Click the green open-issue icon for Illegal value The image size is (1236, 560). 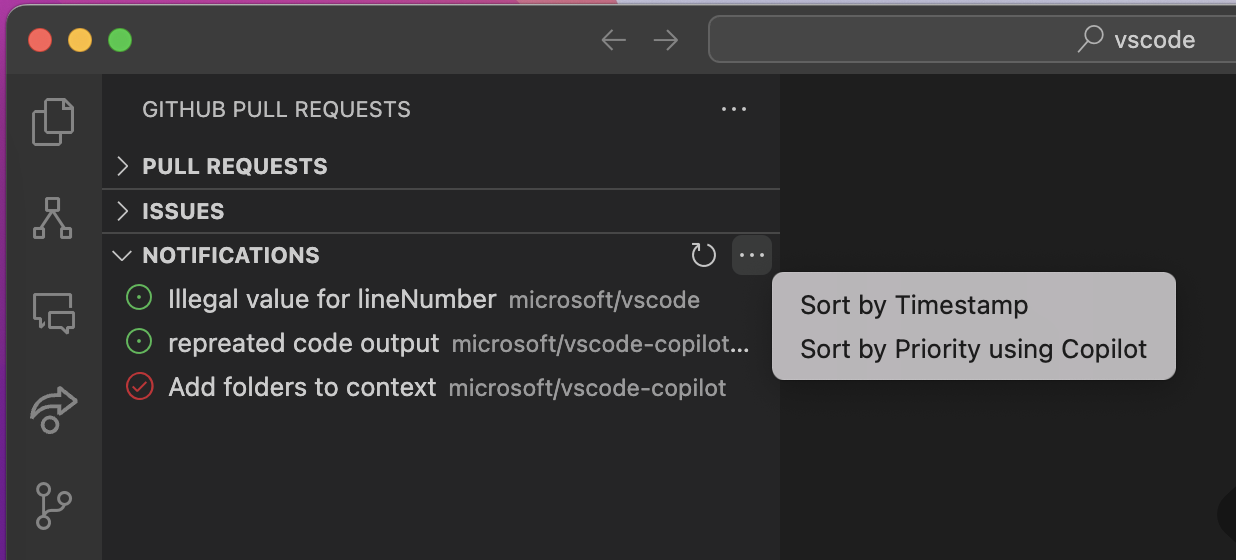(x=139, y=299)
